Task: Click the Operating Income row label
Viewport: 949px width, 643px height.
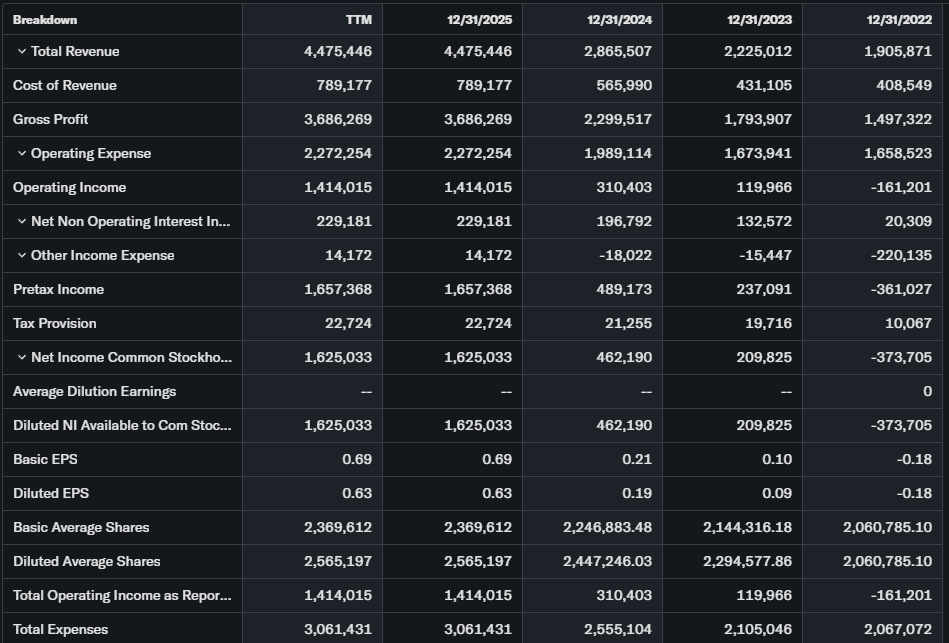Action: tap(69, 187)
